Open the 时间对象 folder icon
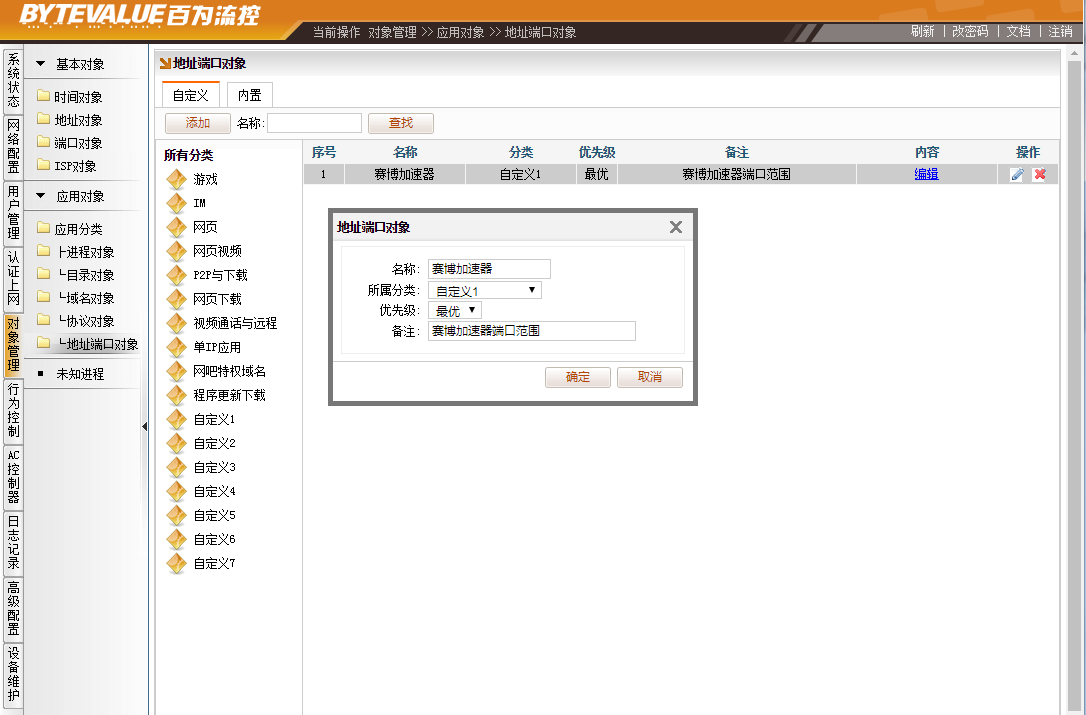1086x715 pixels. coord(43,97)
